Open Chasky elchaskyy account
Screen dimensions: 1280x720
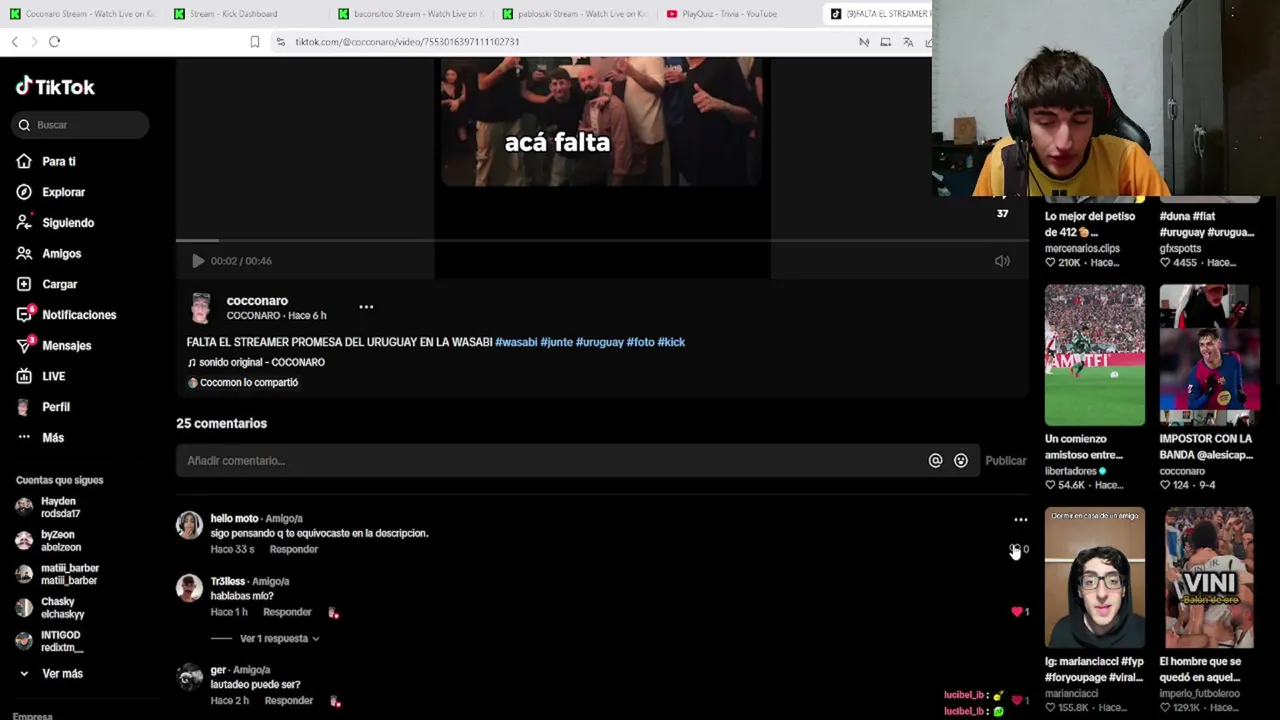pyautogui.click(x=62, y=608)
